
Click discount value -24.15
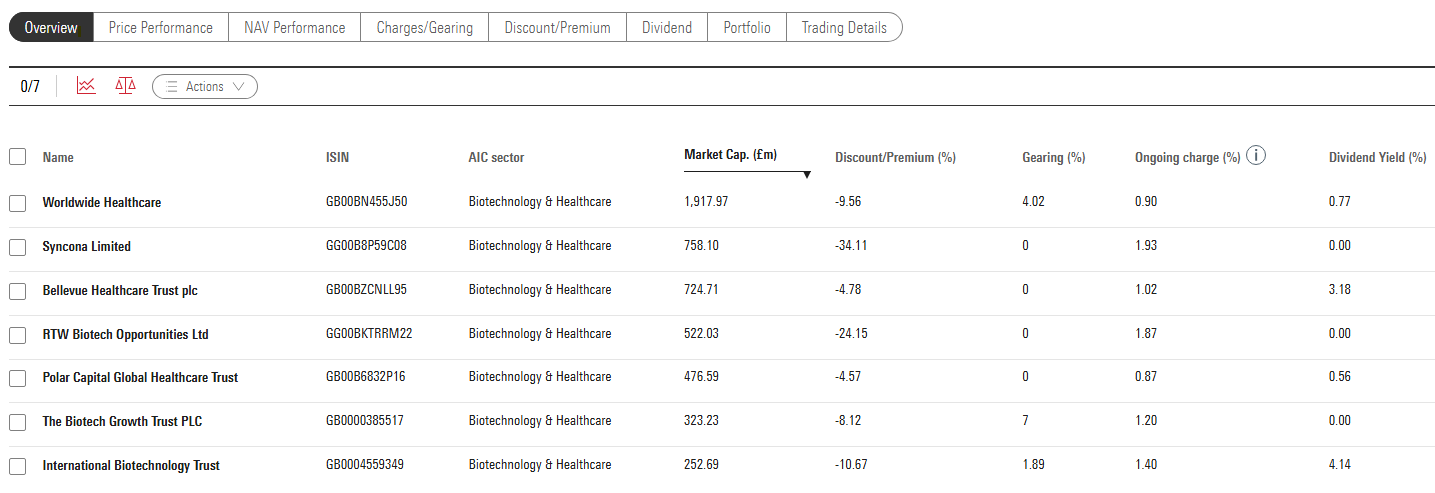[851, 333]
